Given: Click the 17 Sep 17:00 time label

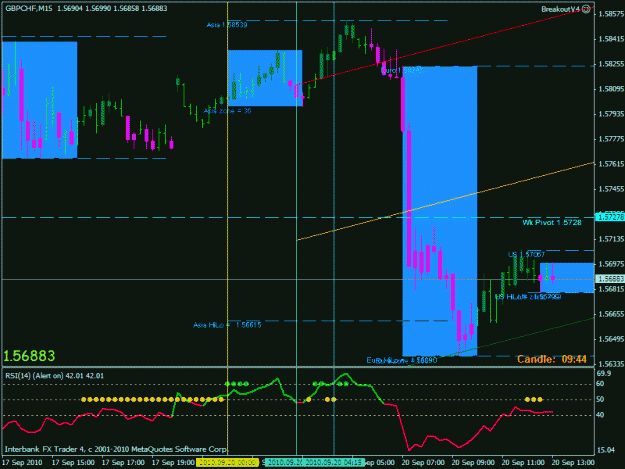Looking at the screenshot, I should 123,463.
